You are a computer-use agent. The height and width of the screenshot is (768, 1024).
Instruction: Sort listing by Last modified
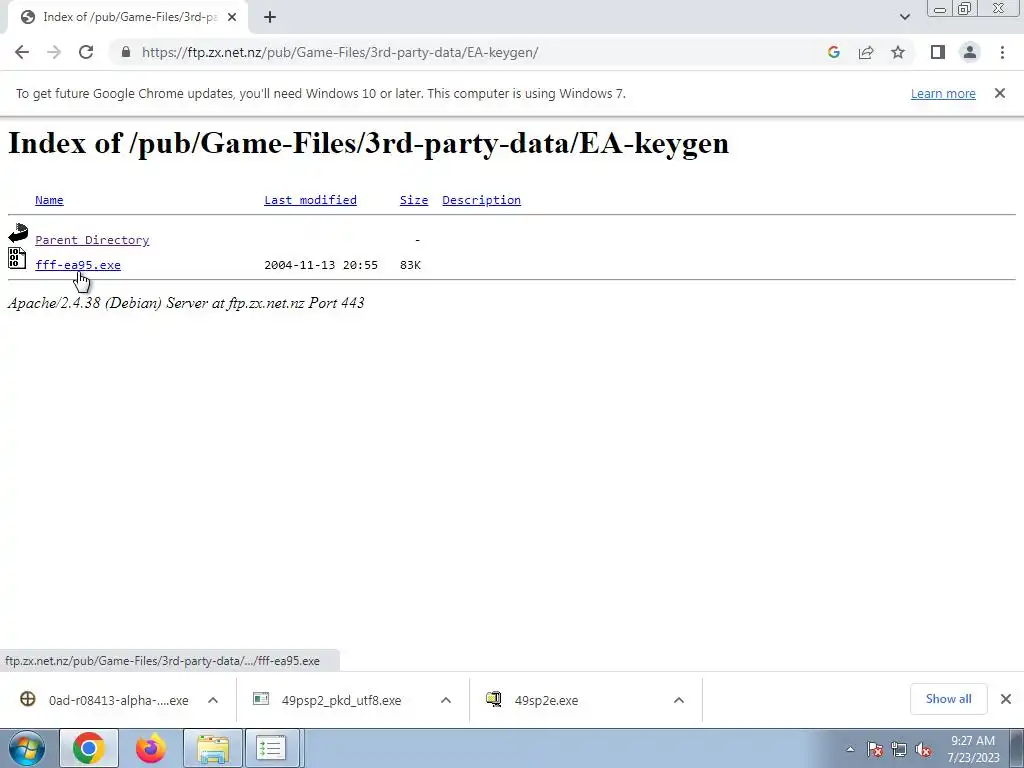click(x=310, y=200)
